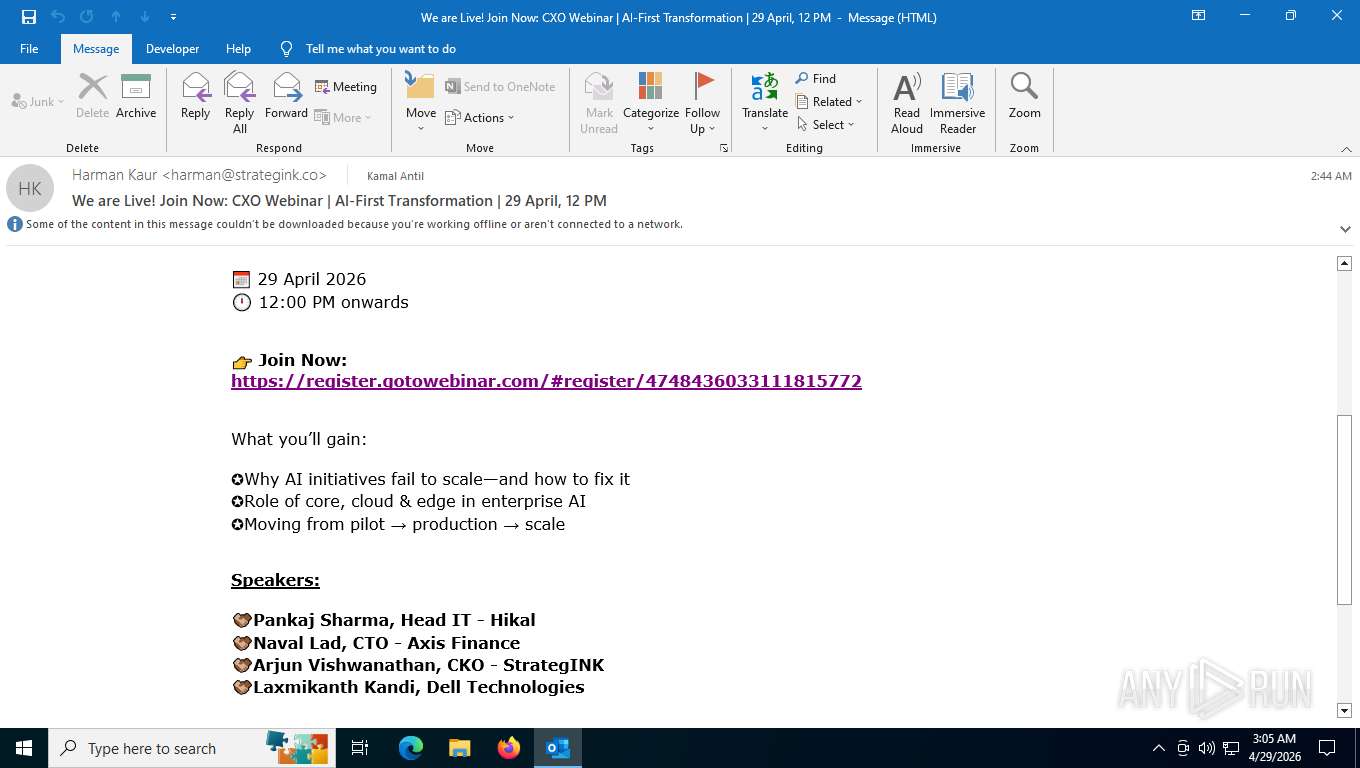
Task: Expand the Actions dropdown
Action: coord(480,117)
